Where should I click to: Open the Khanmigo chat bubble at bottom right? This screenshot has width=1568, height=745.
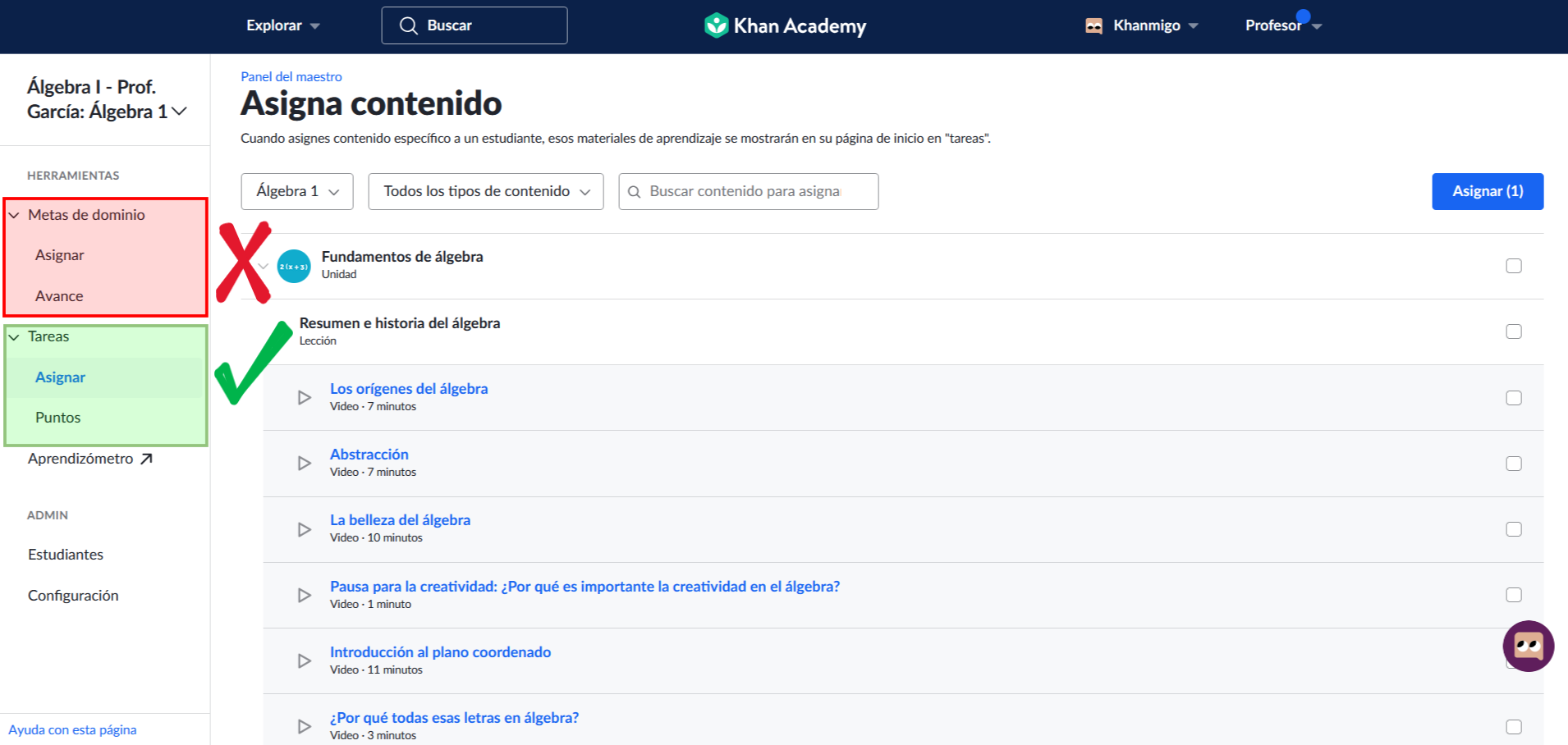coord(1528,647)
